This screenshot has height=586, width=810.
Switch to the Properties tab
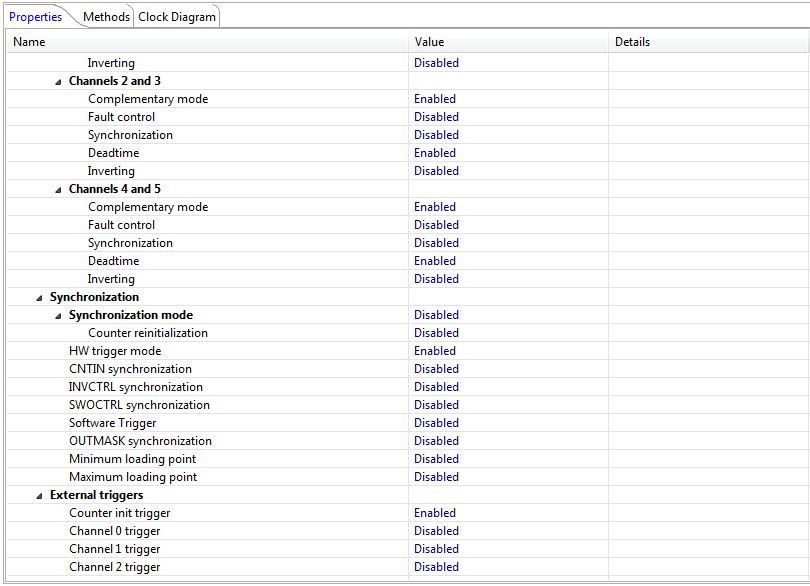(x=36, y=17)
